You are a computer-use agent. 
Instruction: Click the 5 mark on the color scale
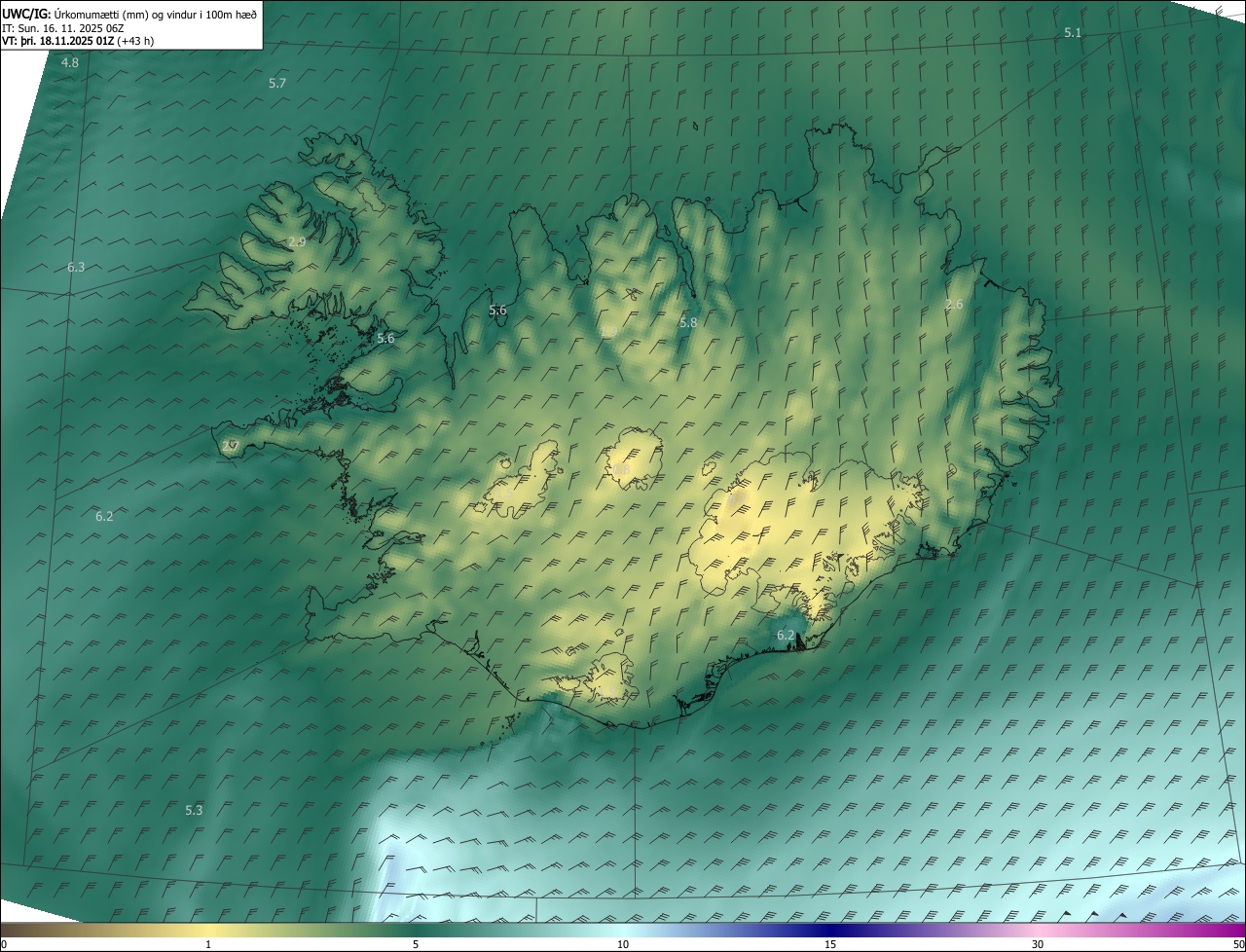pos(416,945)
